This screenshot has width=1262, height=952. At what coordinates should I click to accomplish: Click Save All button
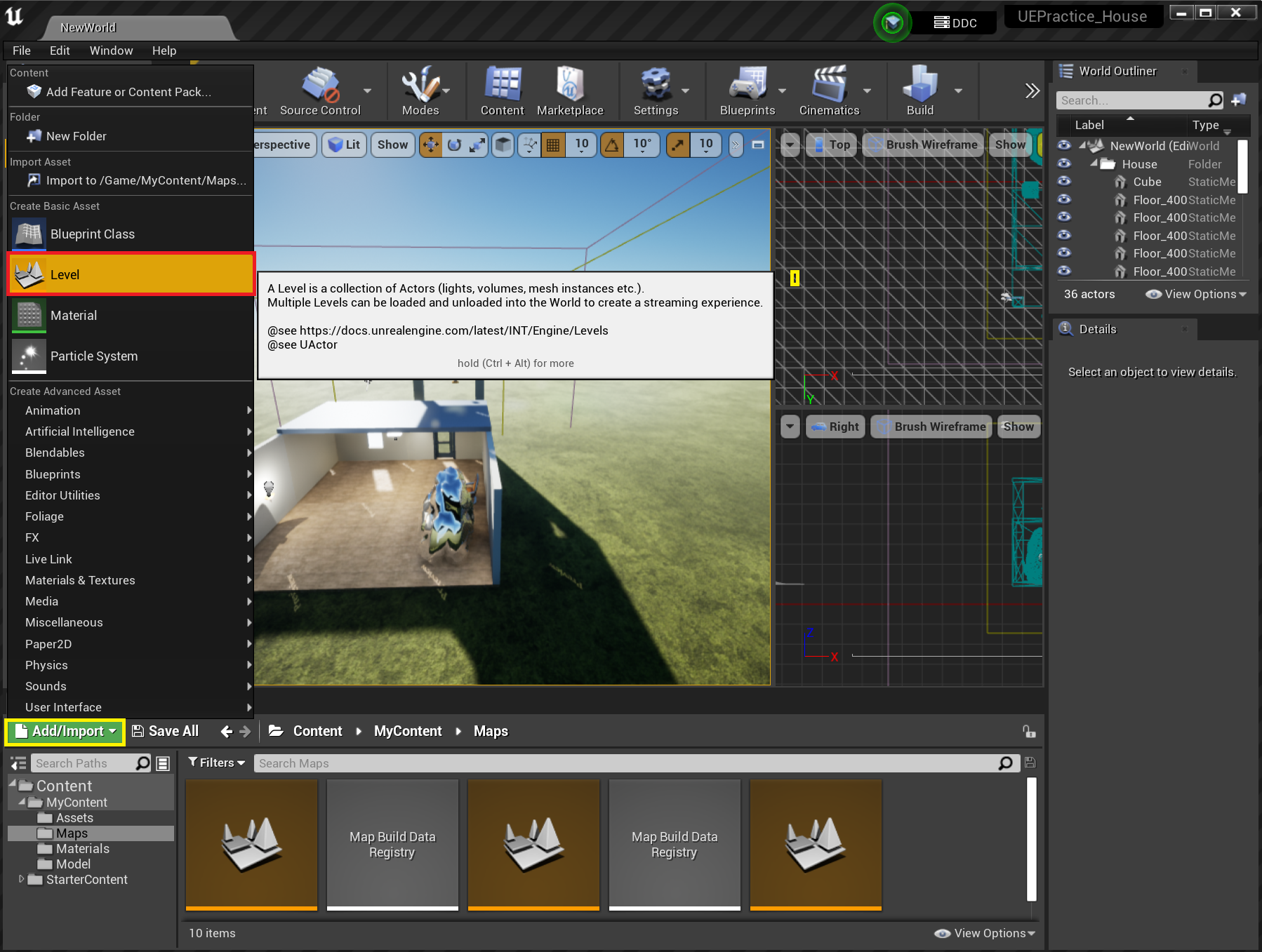(x=166, y=732)
